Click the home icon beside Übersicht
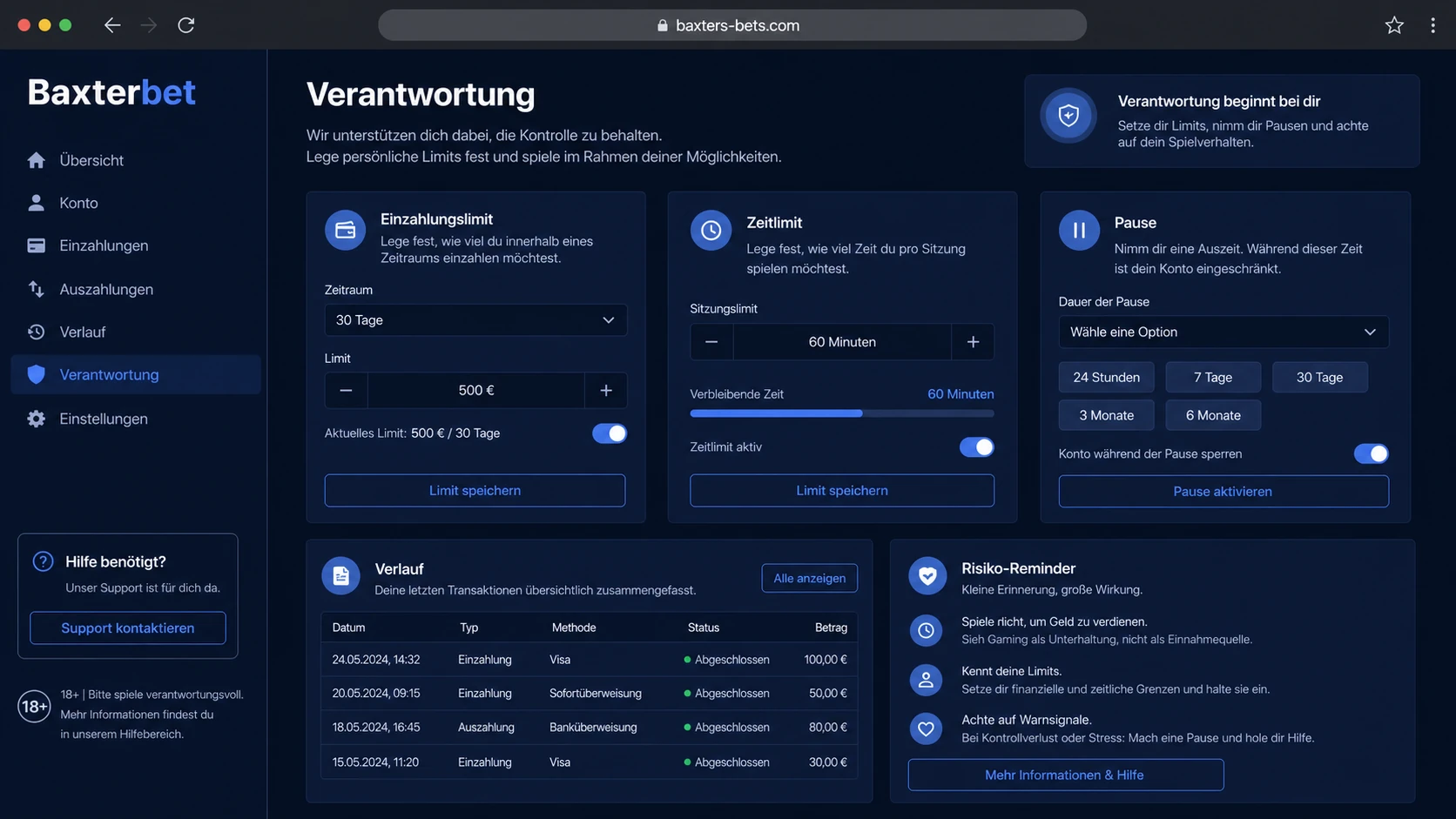1456x819 pixels. 36,160
